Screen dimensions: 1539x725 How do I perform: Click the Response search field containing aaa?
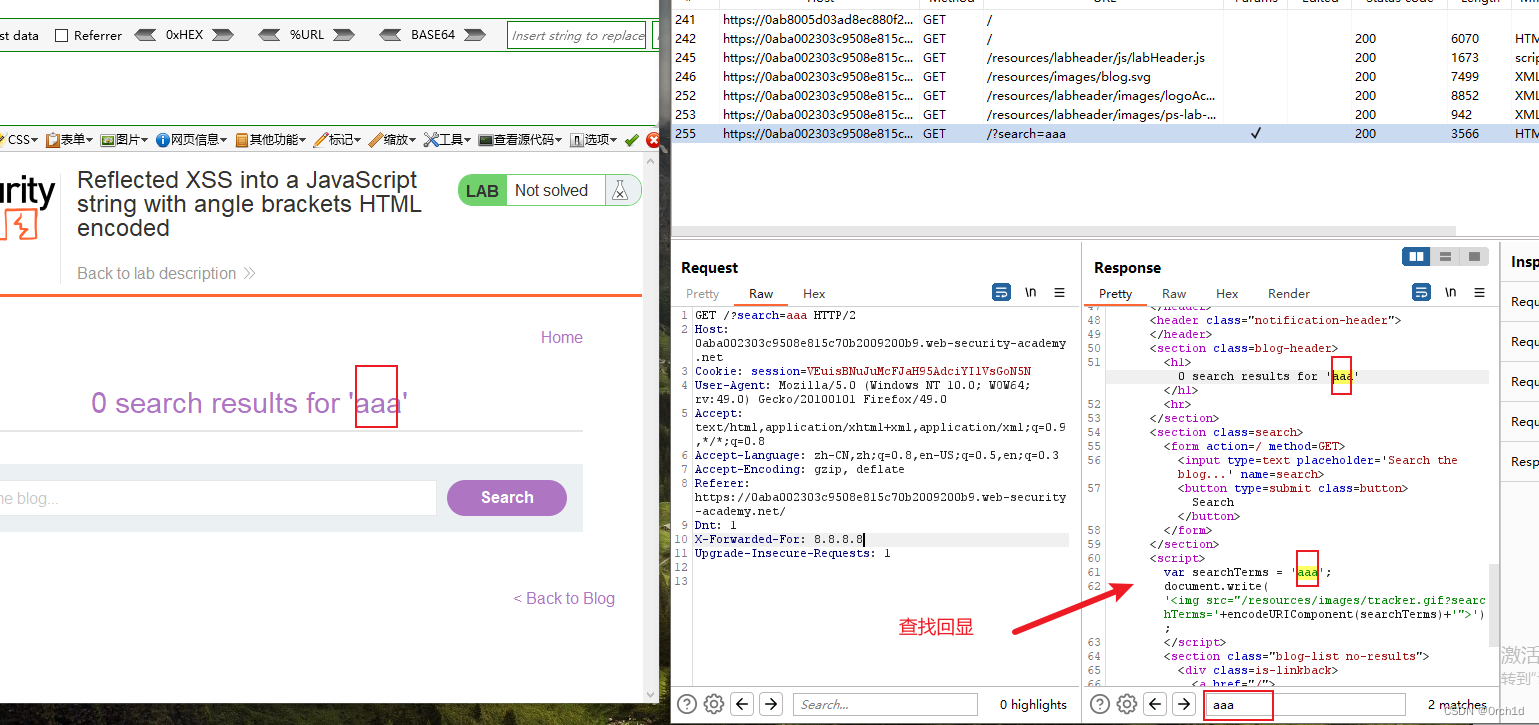[x=1304, y=704]
